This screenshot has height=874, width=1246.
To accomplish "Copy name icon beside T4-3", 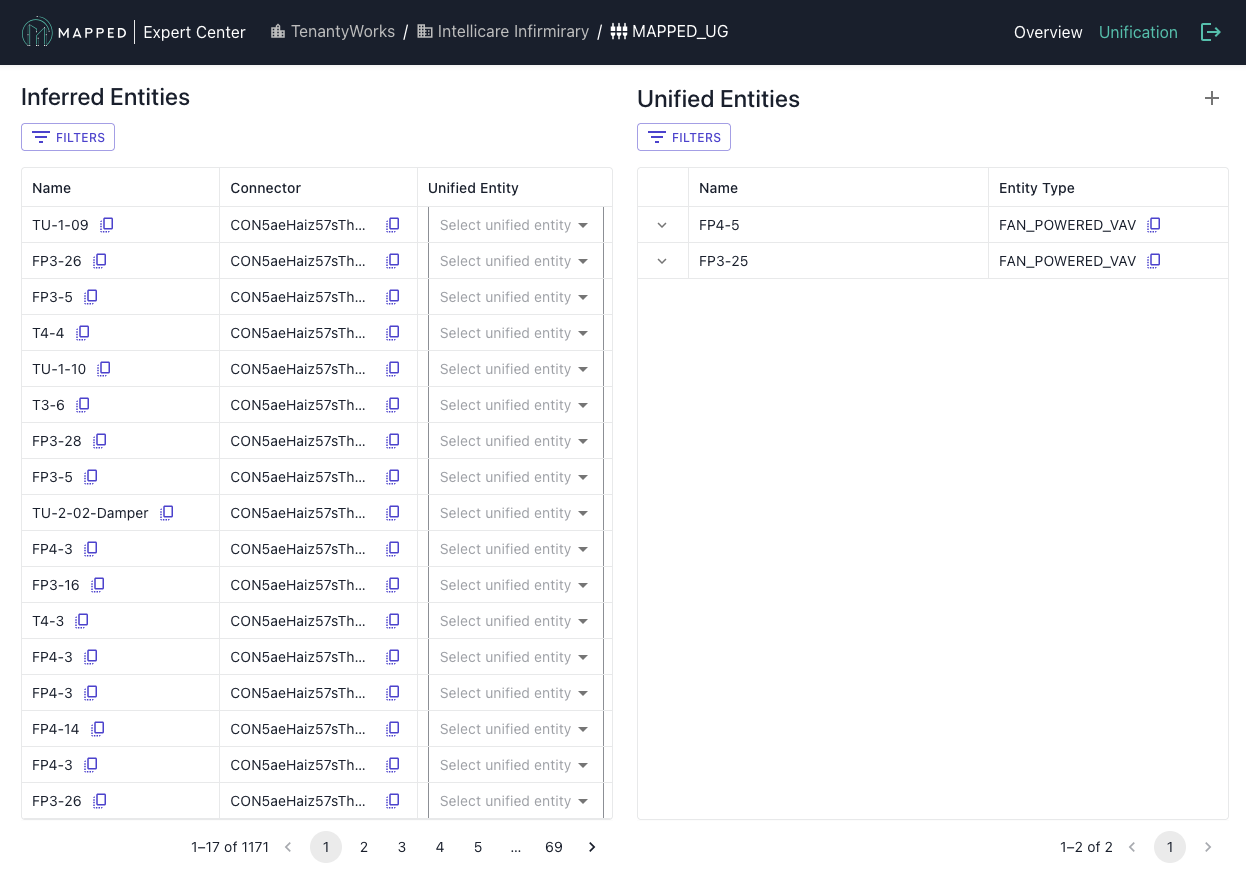I will (x=82, y=621).
